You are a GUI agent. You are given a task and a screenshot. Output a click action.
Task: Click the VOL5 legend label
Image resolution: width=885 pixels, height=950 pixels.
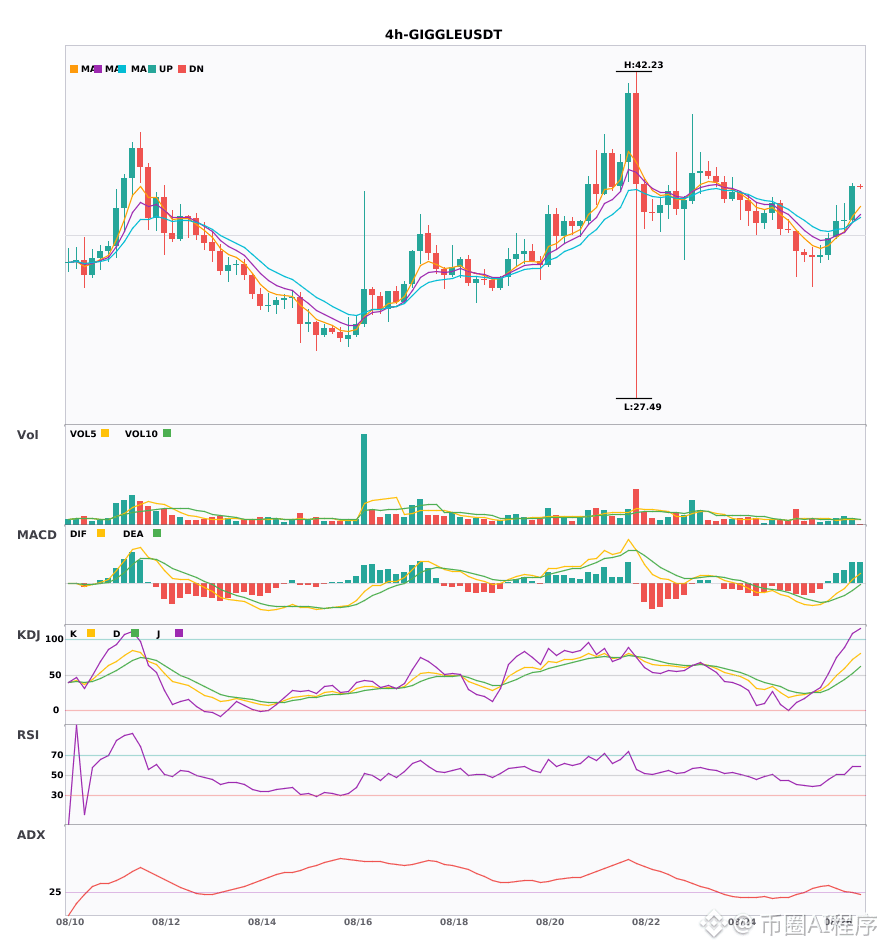83,434
